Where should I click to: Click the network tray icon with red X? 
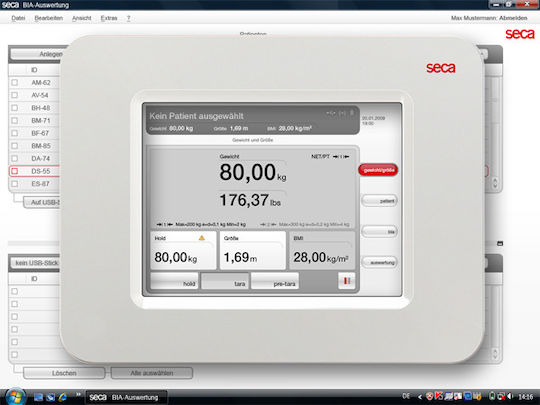click(x=502, y=396)
